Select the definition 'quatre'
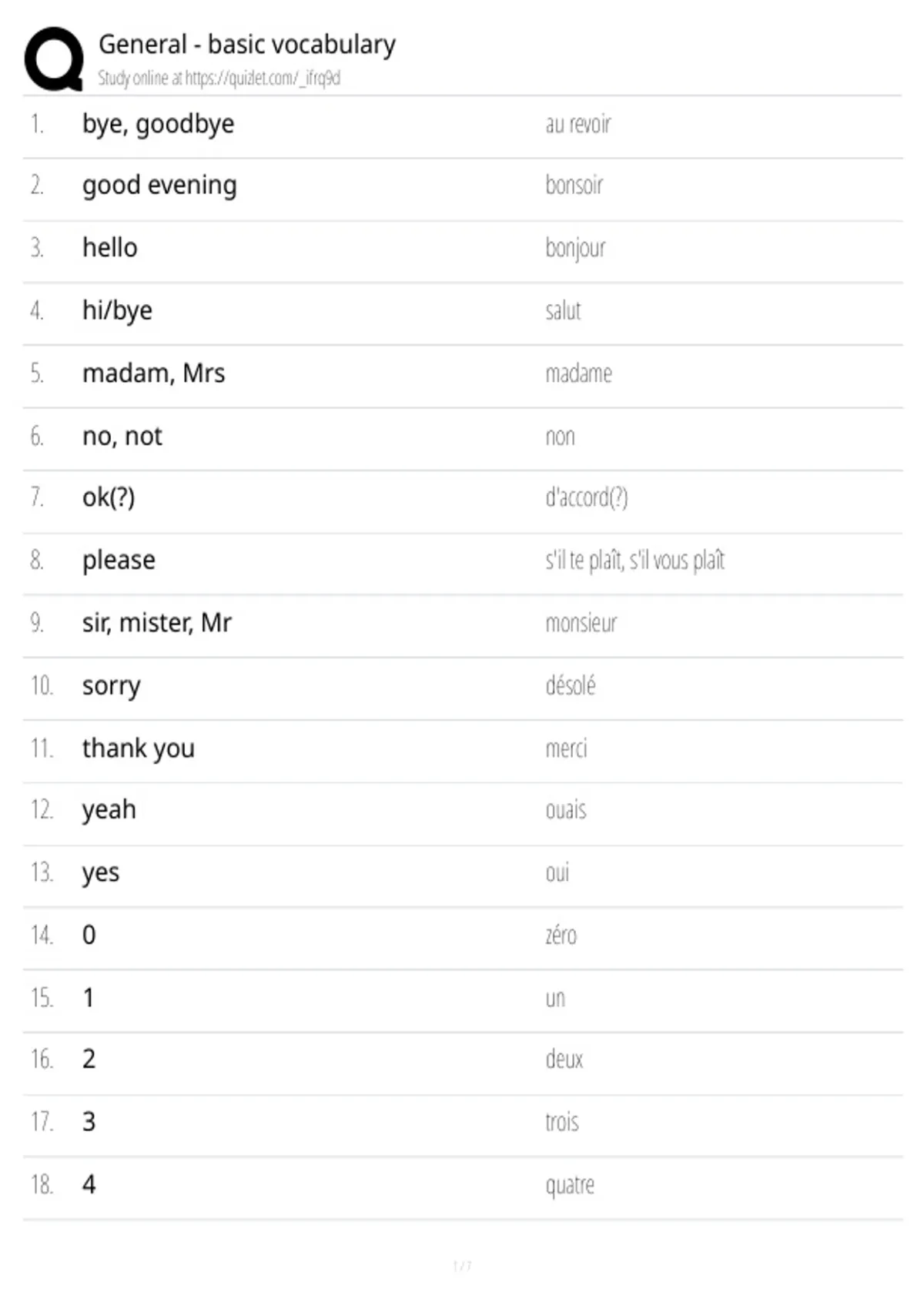This screenshot has height=1309, width=924. click(570, 1185)
